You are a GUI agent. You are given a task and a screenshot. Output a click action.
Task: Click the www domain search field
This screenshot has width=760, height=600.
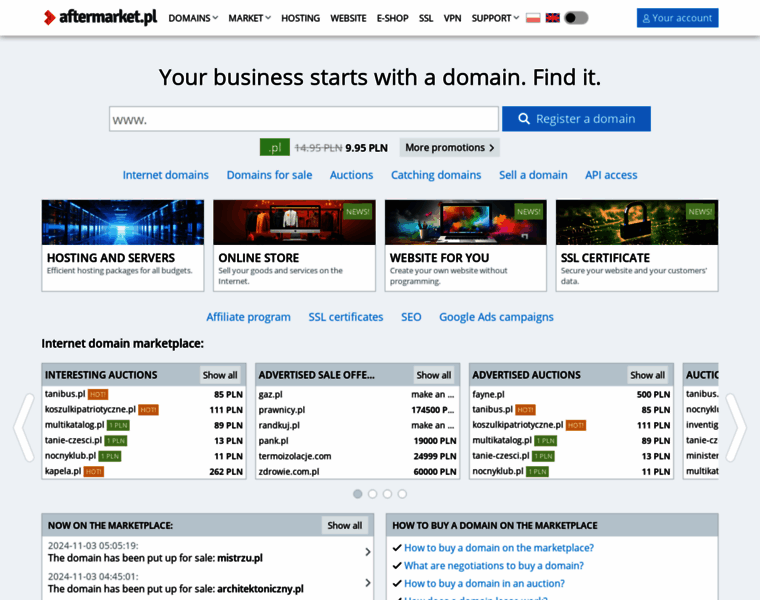[x=303, y=119]
